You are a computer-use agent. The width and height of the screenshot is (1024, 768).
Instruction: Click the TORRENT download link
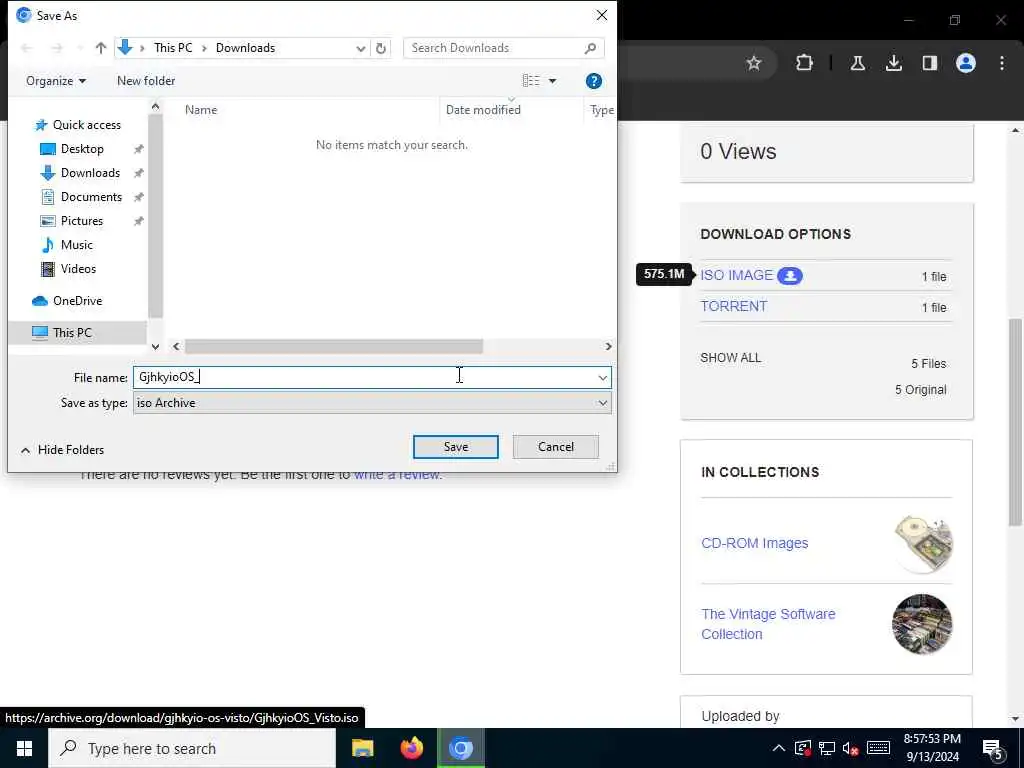[733, 306]
